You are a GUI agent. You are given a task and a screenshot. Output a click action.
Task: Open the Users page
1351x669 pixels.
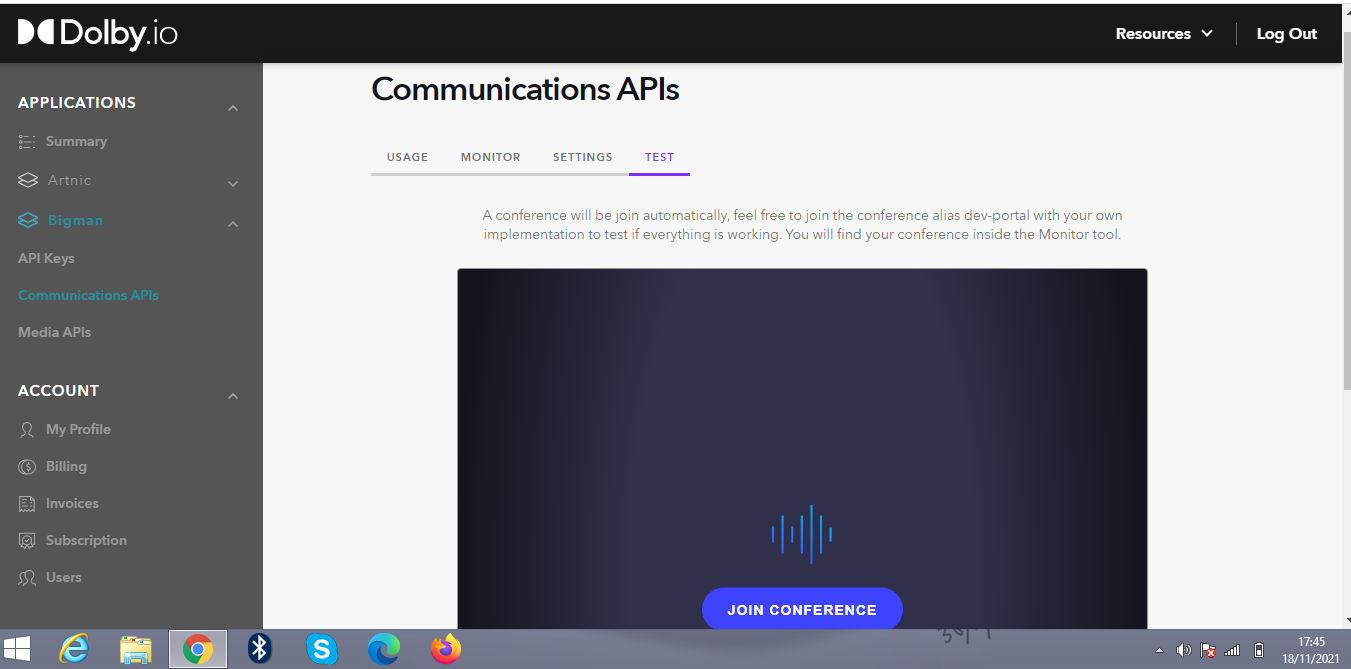point(64,577)
